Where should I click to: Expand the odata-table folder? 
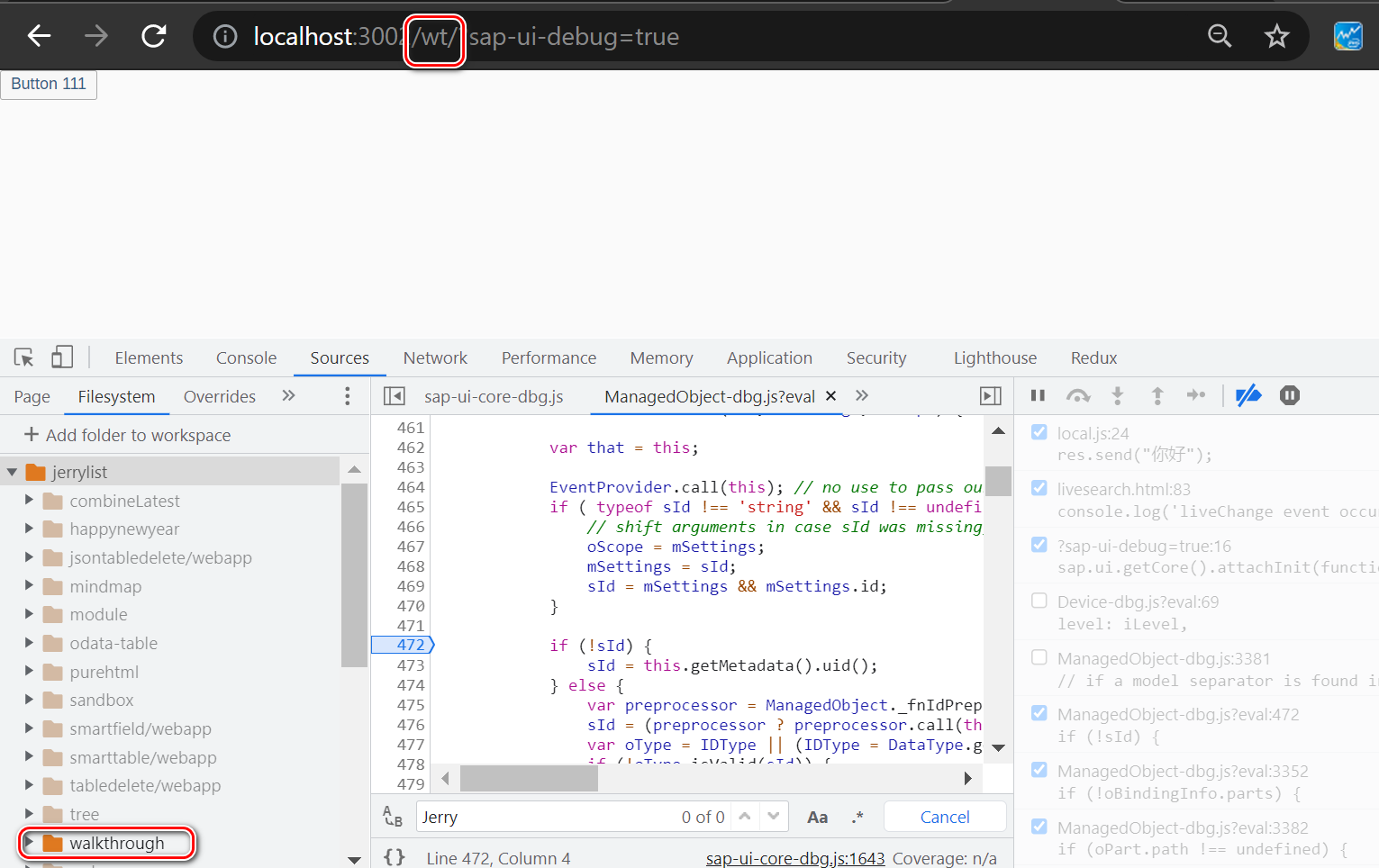coord(29,643)
